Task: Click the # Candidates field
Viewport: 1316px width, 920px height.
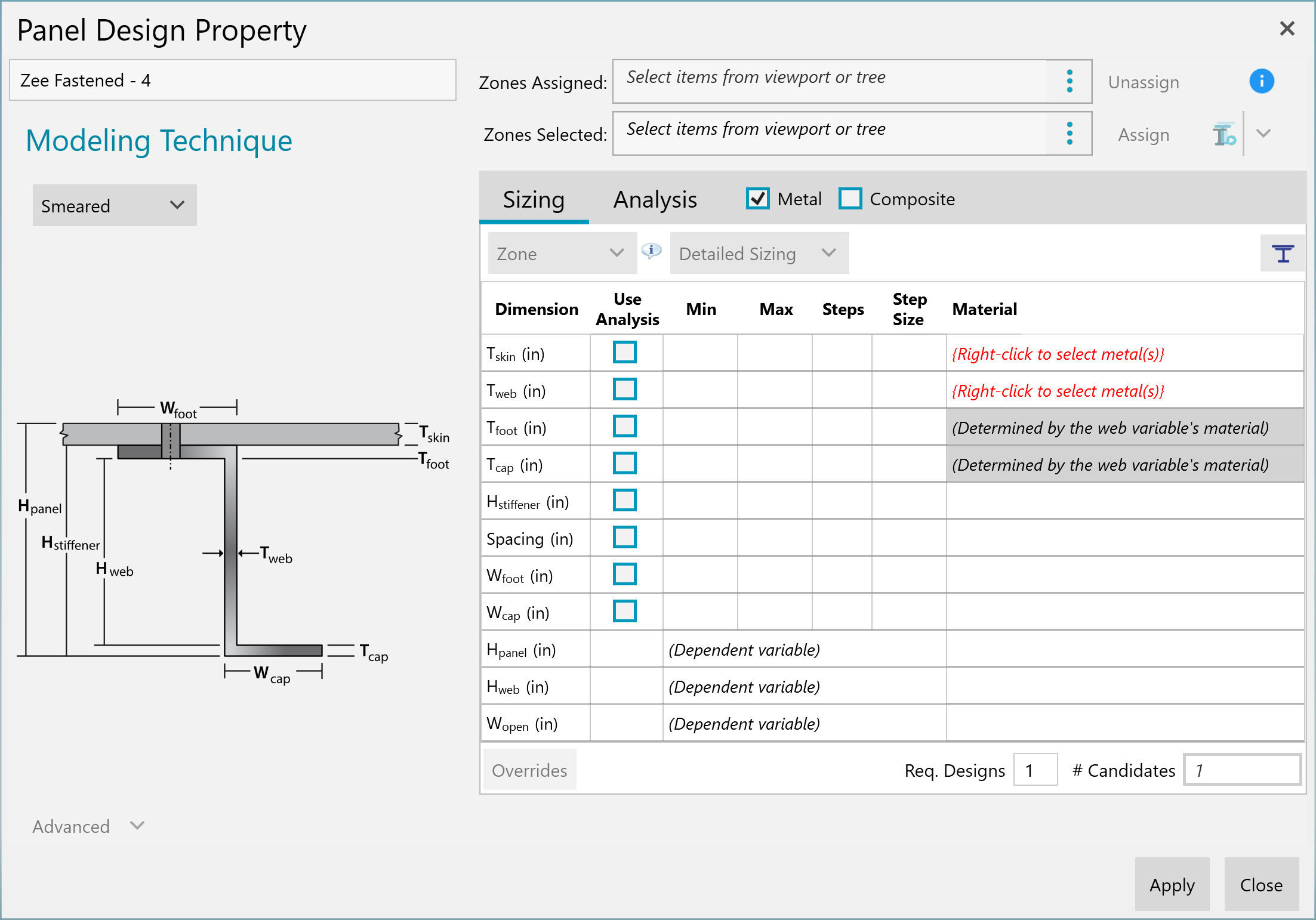Action: pyautogui.click(x=1242, y=770)
